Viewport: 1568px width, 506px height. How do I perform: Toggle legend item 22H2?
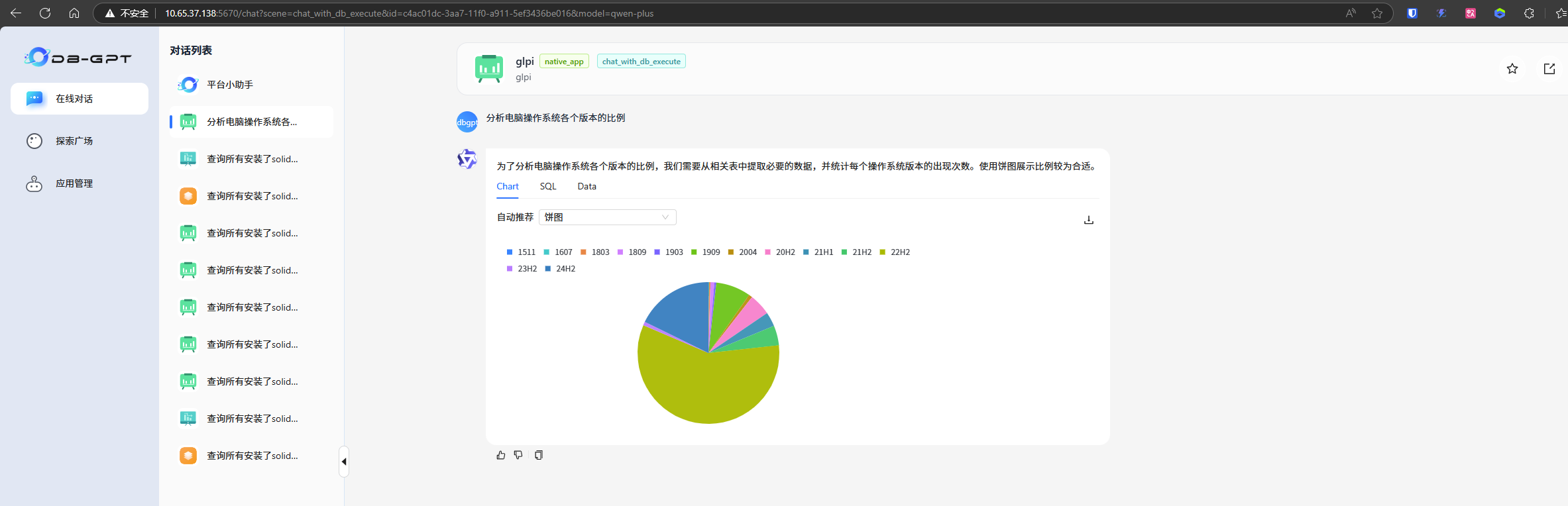895,252
